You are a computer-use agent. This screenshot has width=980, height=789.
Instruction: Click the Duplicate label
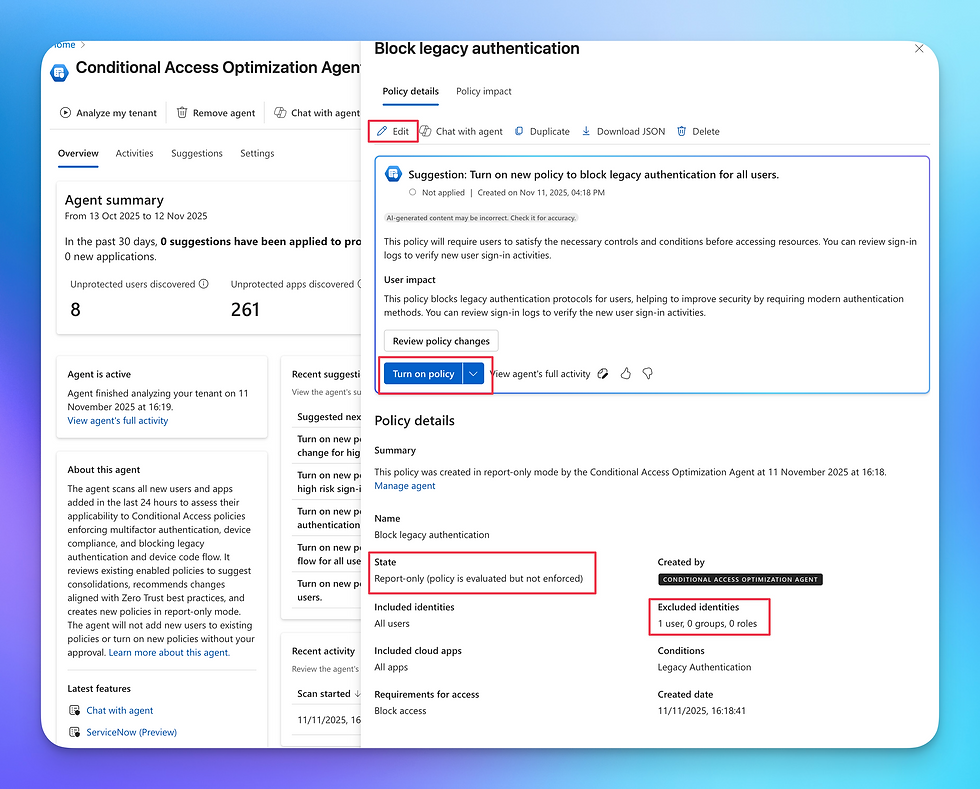pos(549,131)
